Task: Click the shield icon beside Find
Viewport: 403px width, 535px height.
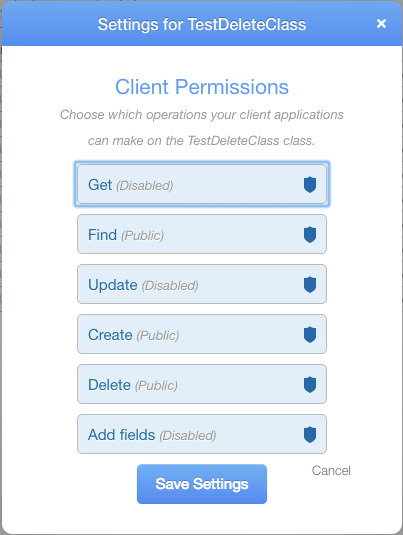Action: 310,234
